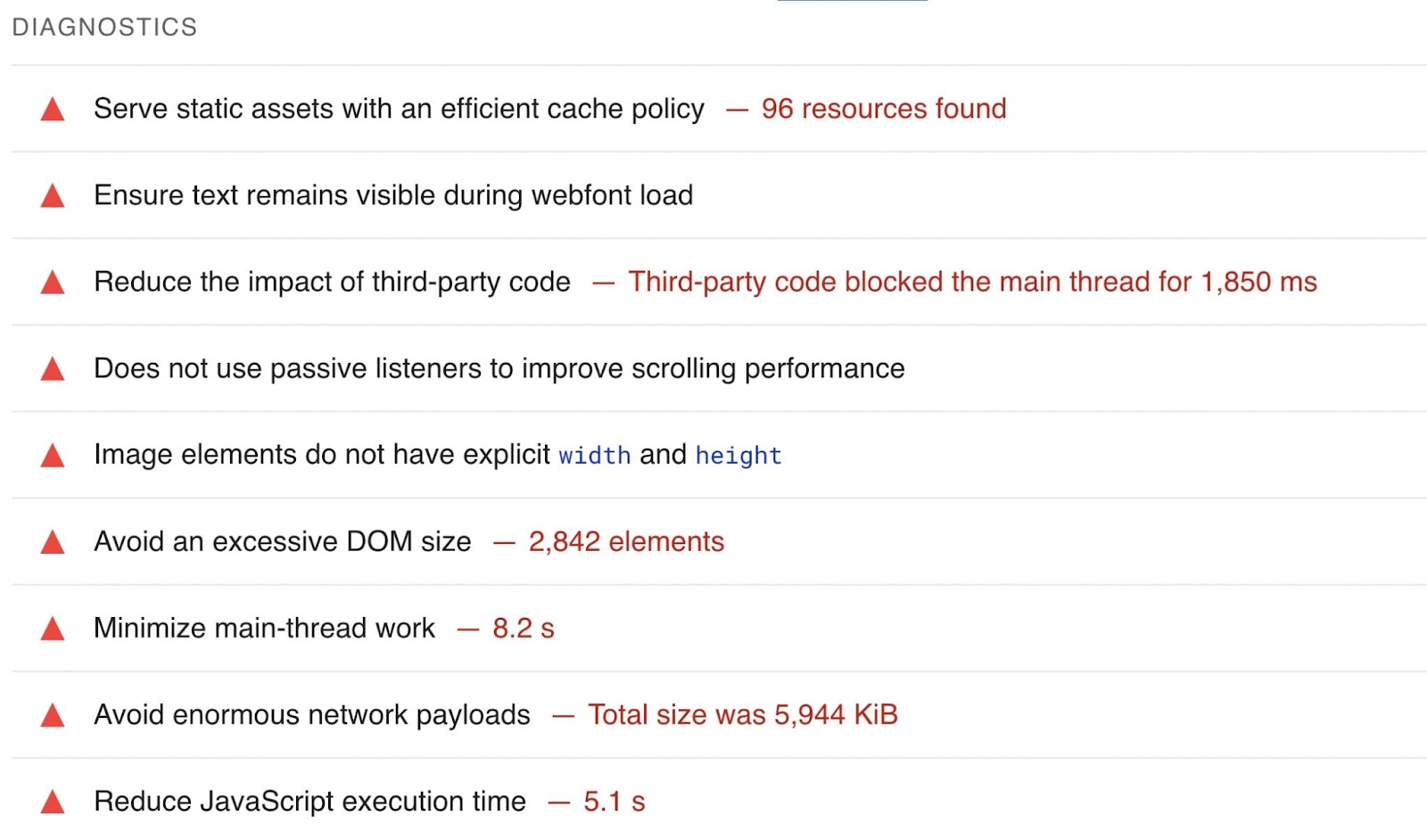Click the warning triangle beside DOM size audit

(53, 541)
